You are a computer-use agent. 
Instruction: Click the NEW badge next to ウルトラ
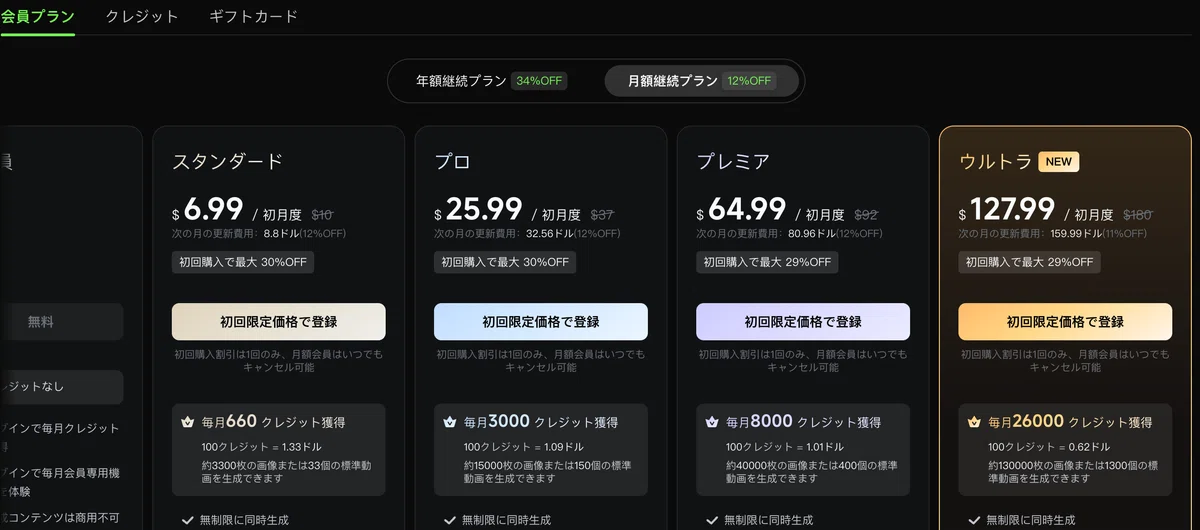pos(1059,162)
